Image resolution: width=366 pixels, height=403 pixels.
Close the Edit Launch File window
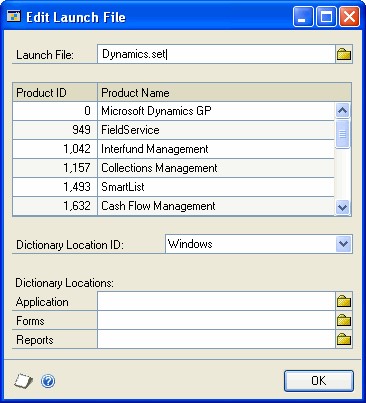pos(349,17)
